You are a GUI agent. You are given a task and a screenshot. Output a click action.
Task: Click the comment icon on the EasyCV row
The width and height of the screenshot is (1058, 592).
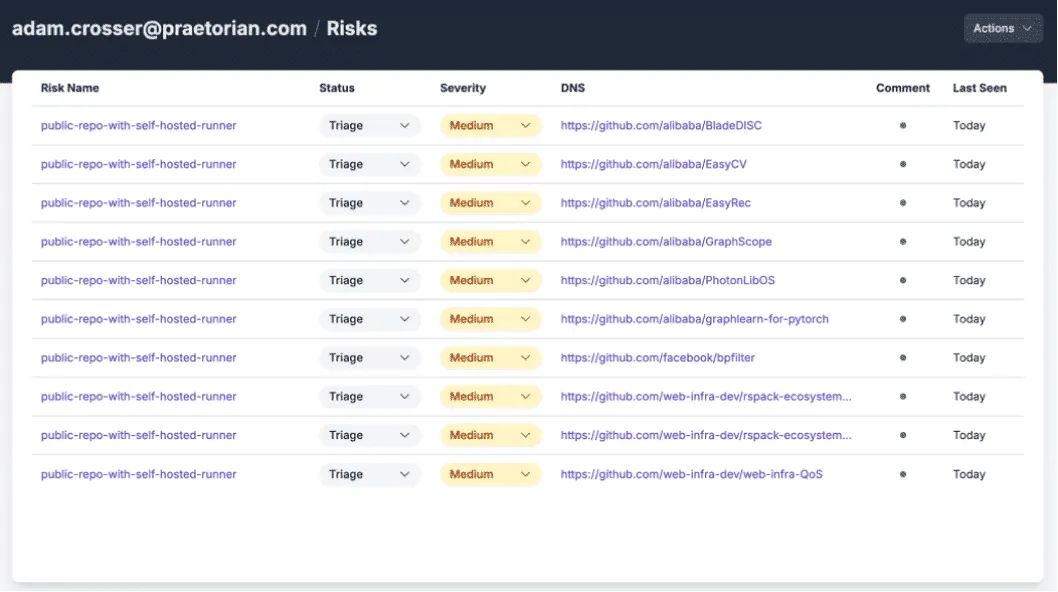tap(902, 164)
